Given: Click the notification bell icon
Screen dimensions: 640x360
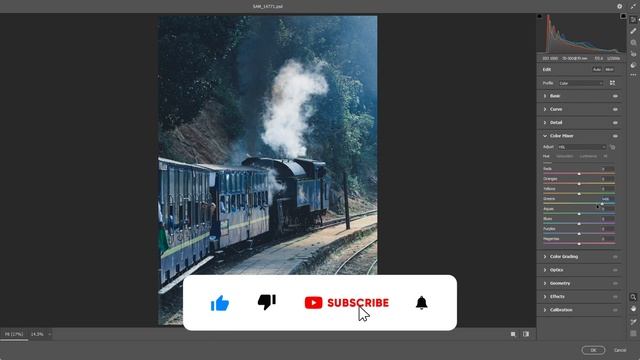Looking at the screenshot, I should 421,303.
